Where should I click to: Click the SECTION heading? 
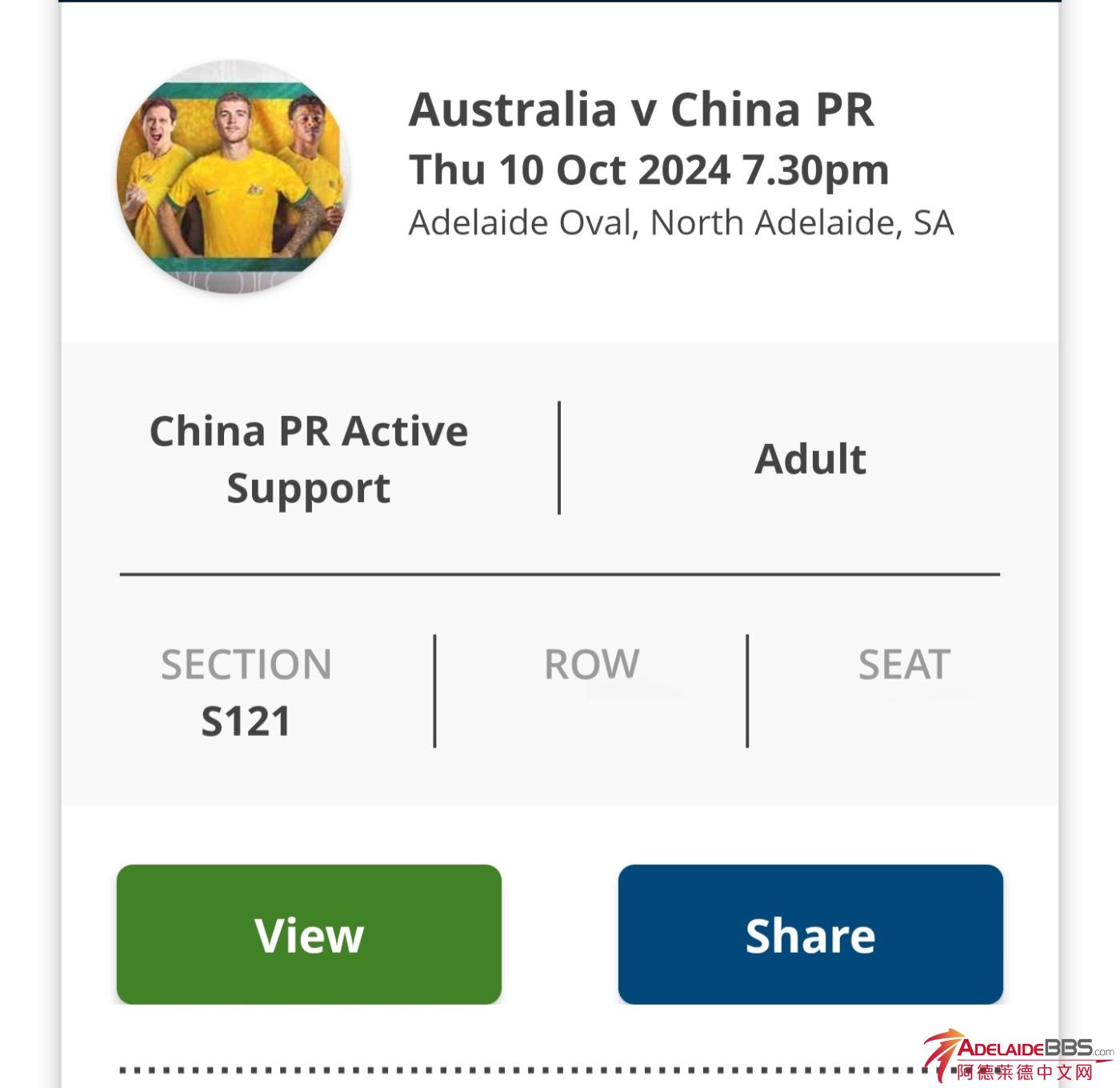point(246,665)
